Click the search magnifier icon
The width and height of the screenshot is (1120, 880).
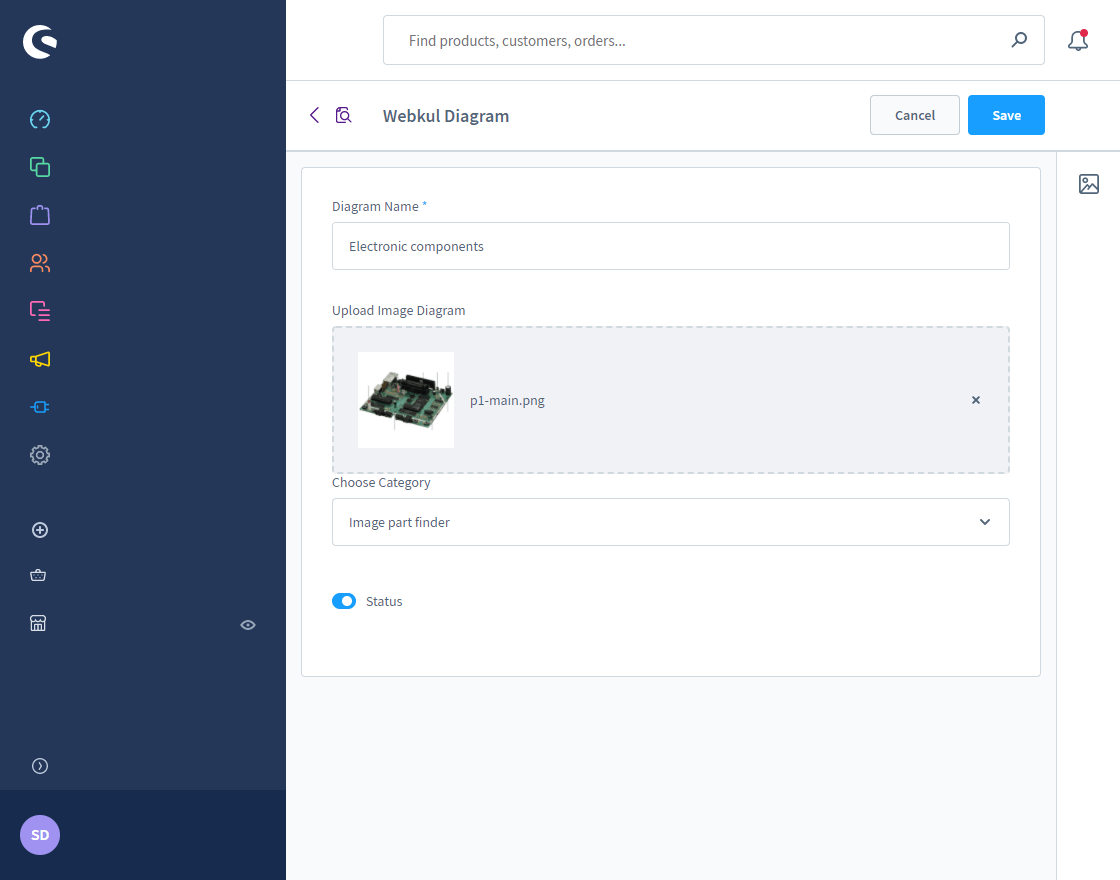1019,40
